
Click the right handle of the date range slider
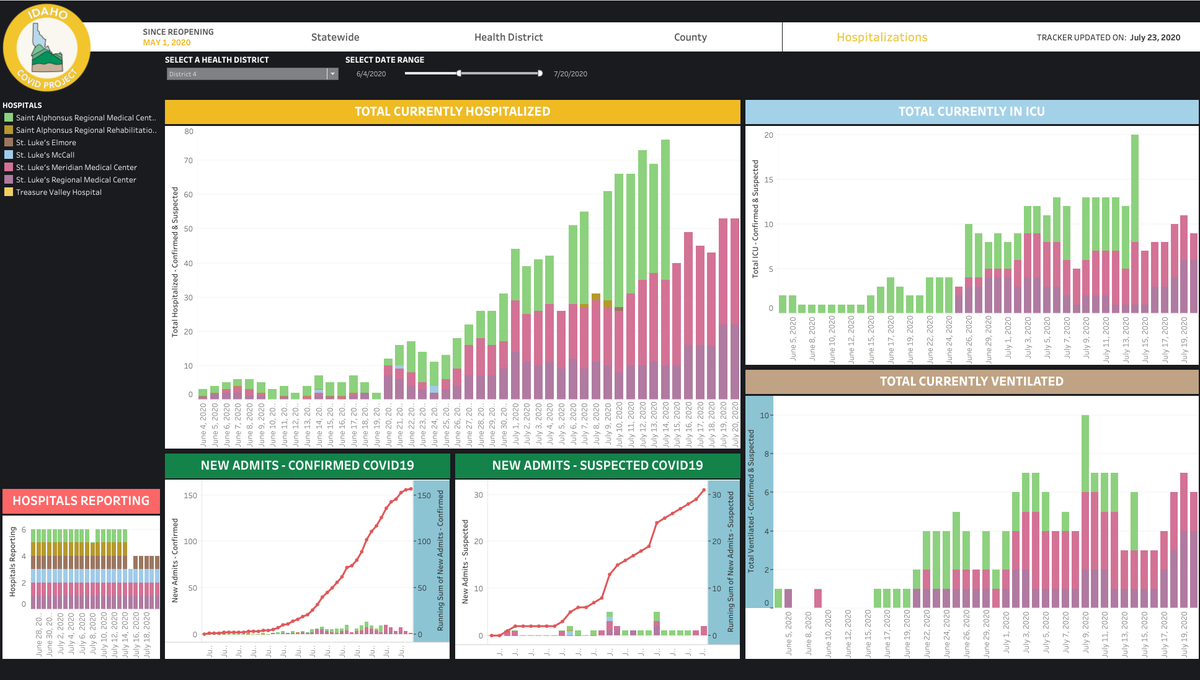point(540,73)
